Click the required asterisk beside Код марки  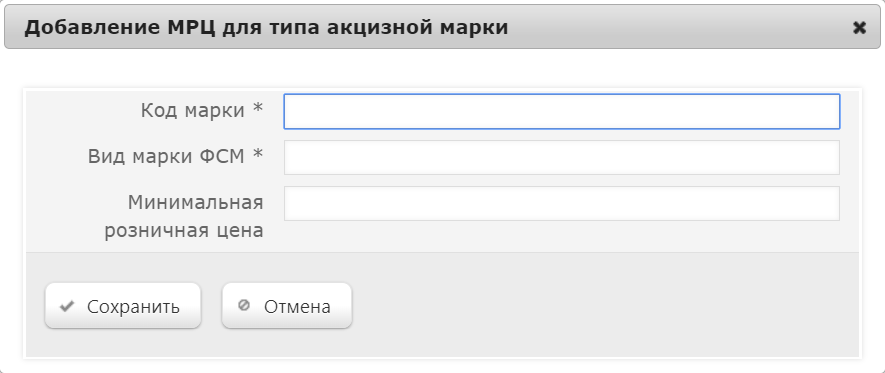257,108
